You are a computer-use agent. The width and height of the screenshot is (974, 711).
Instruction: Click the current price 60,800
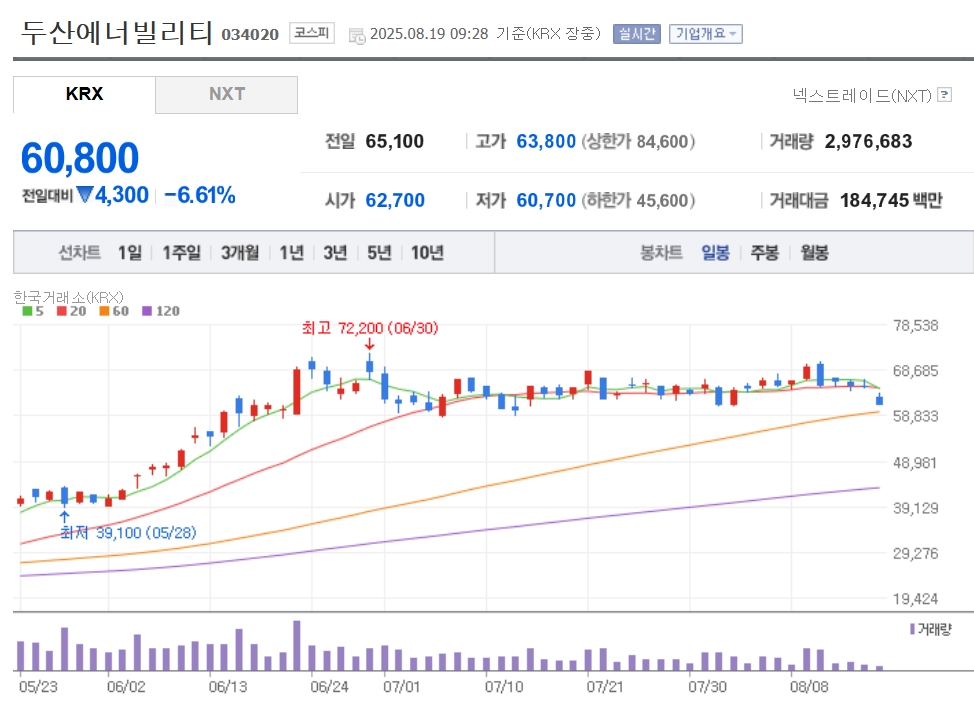tap(80, 158)
